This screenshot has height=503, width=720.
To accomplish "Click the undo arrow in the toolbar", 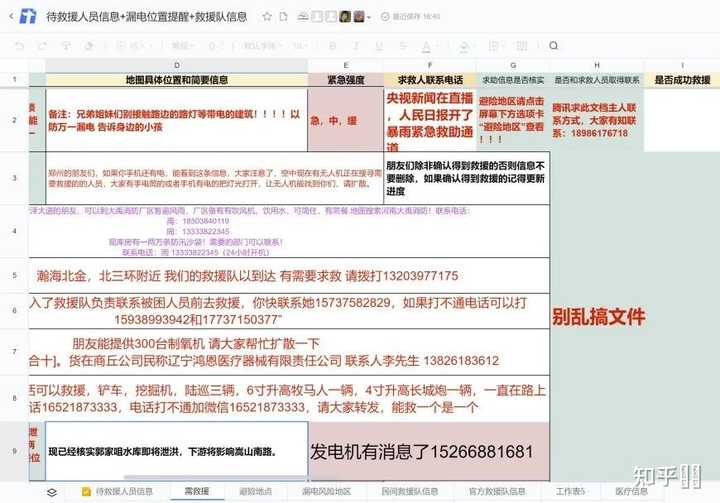I will 19,45.
